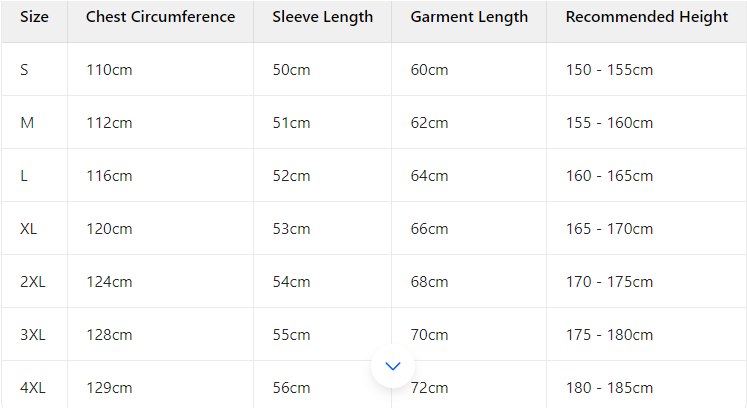
Task: Select the Chest Circumference column header
Action: (160, 17)
